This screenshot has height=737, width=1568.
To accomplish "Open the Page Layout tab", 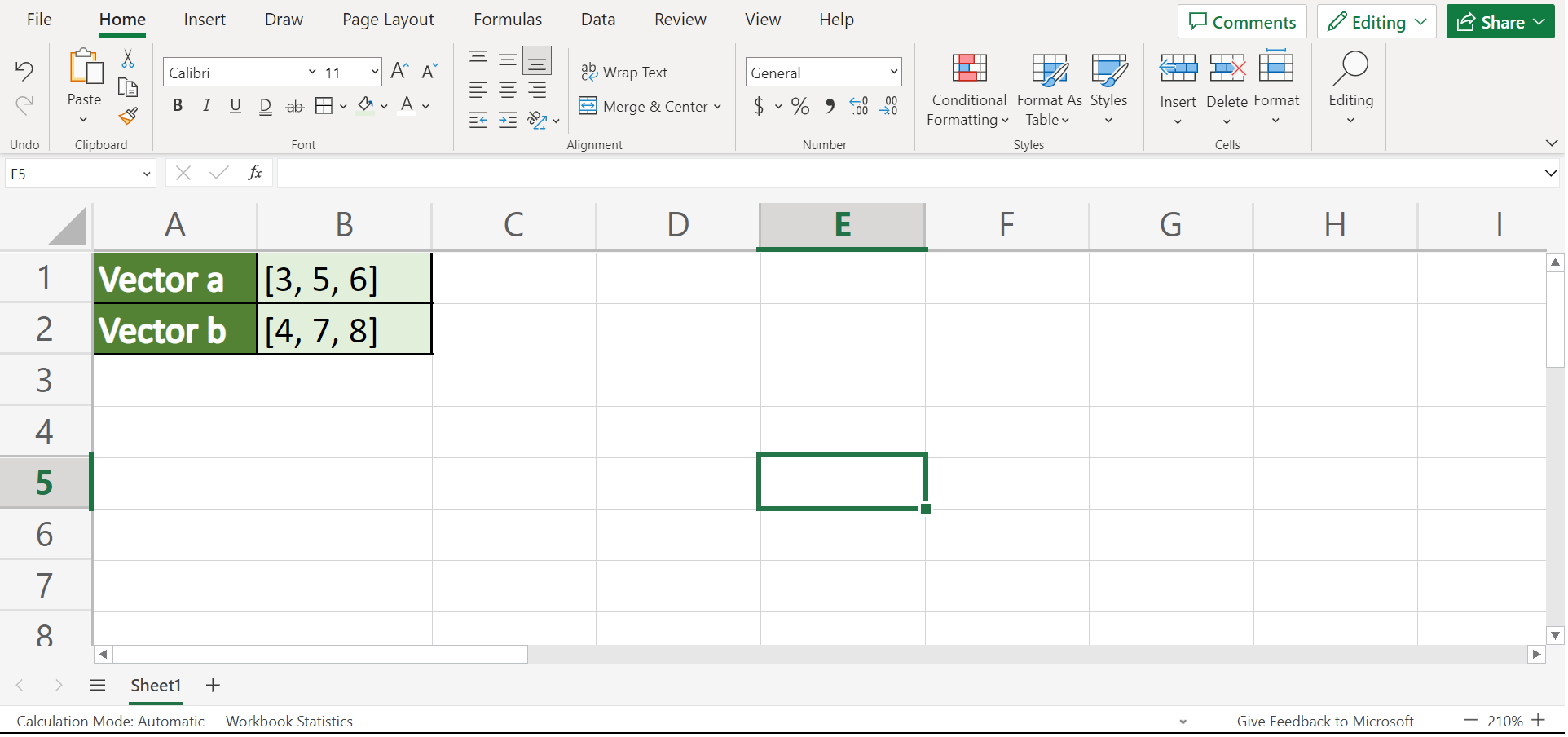I will pyautogui.click(x=388, y=20).
